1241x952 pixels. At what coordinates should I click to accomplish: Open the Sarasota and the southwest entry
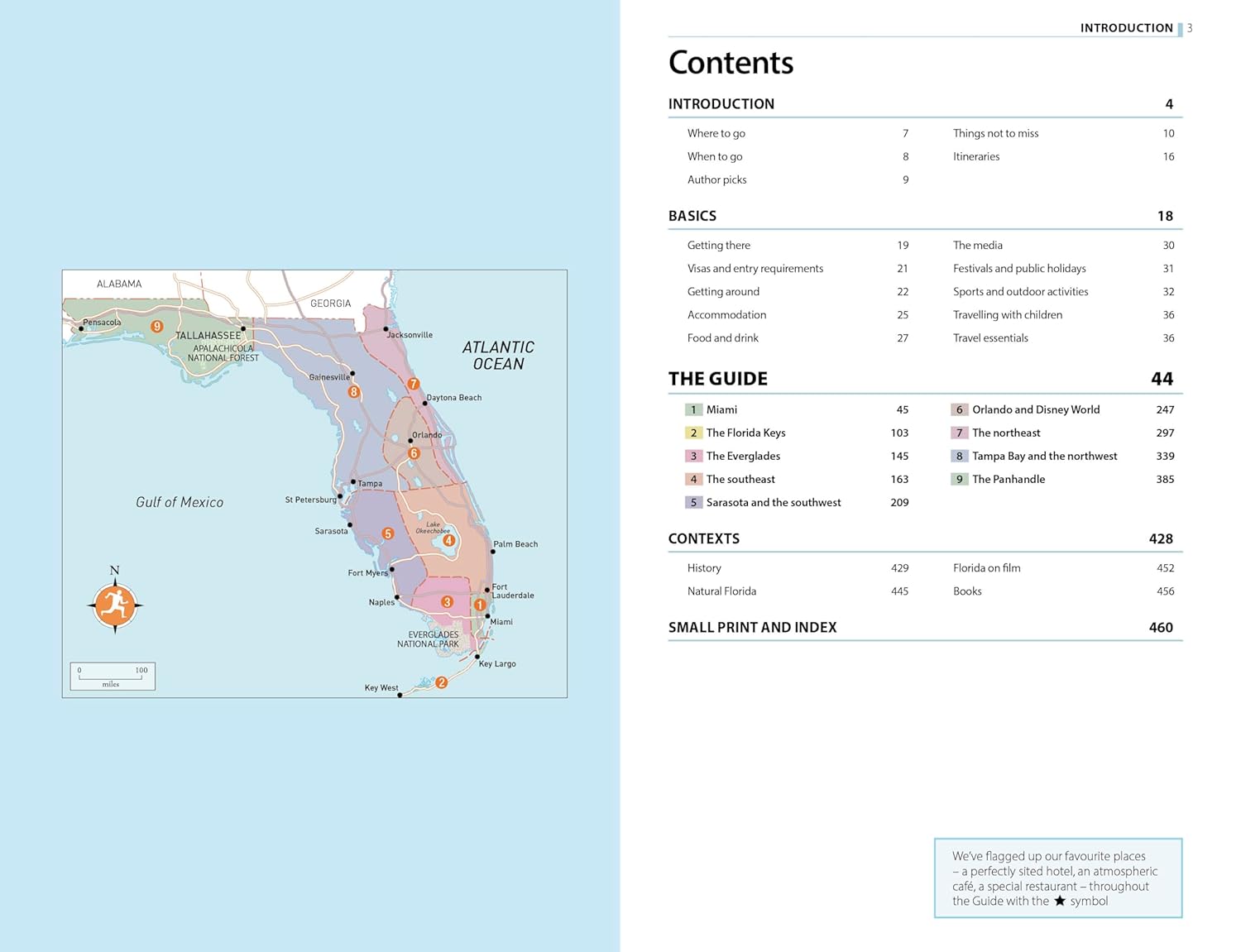point(773,502)
